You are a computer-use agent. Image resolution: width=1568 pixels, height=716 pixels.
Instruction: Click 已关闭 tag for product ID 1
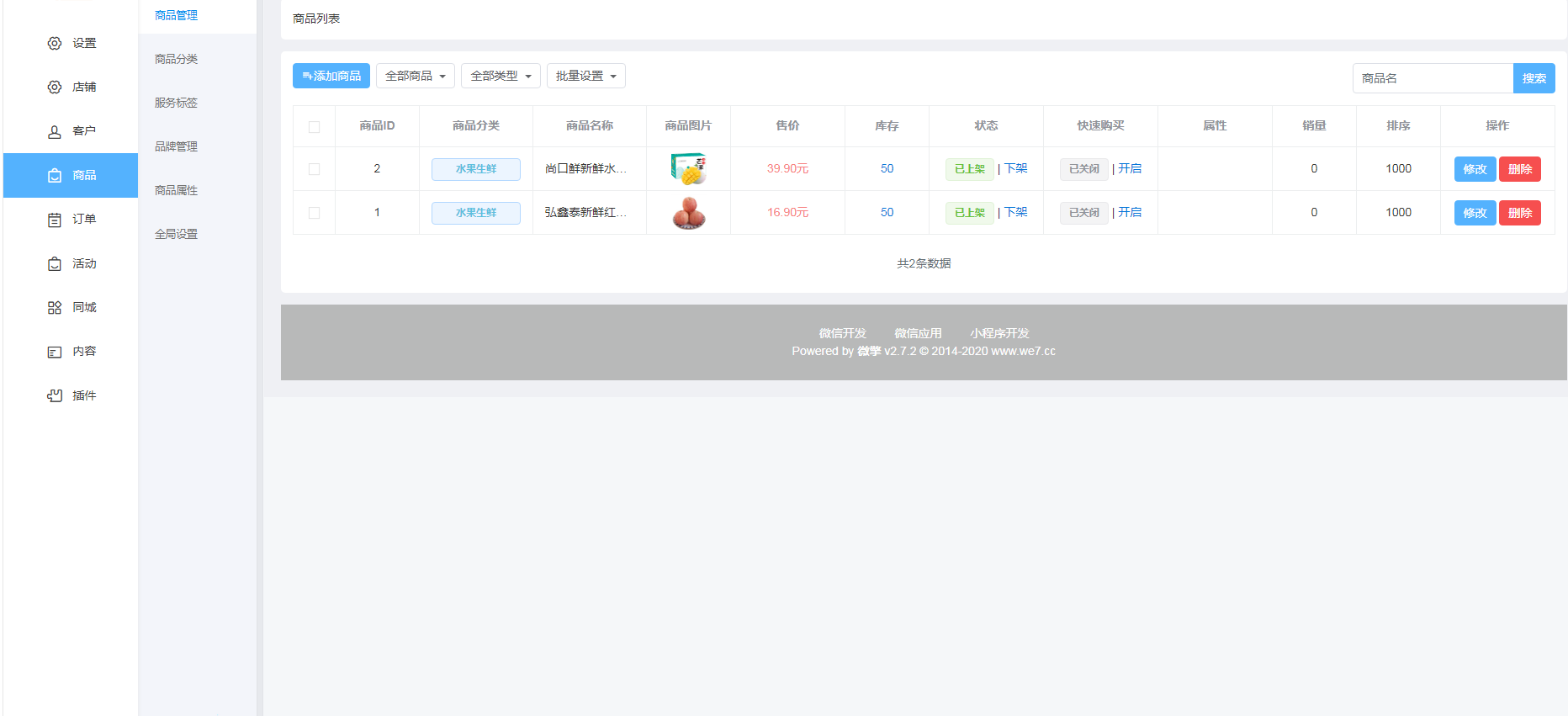[1084, 213]
